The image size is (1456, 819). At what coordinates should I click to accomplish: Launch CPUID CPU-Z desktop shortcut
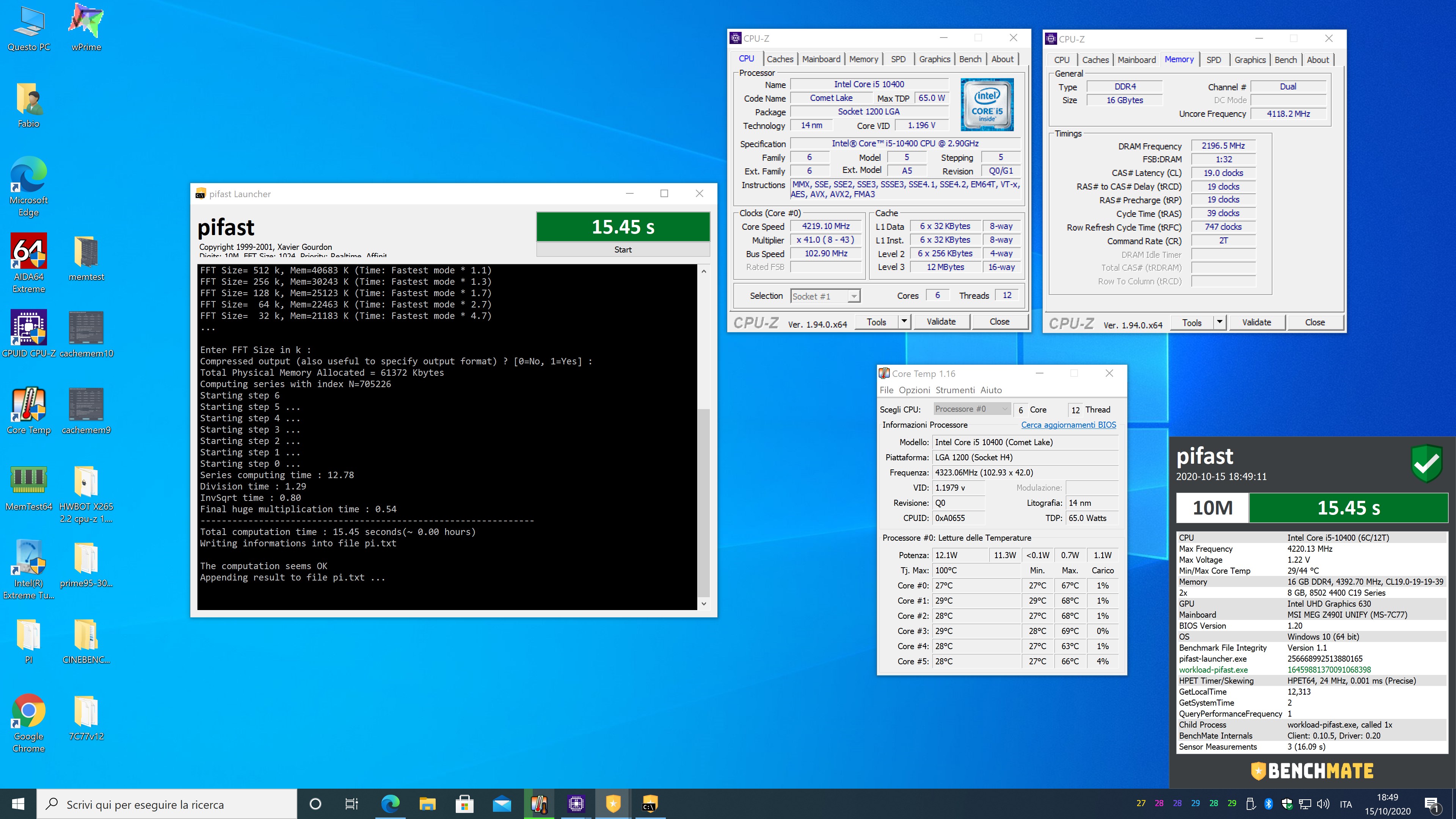[29, 334]
